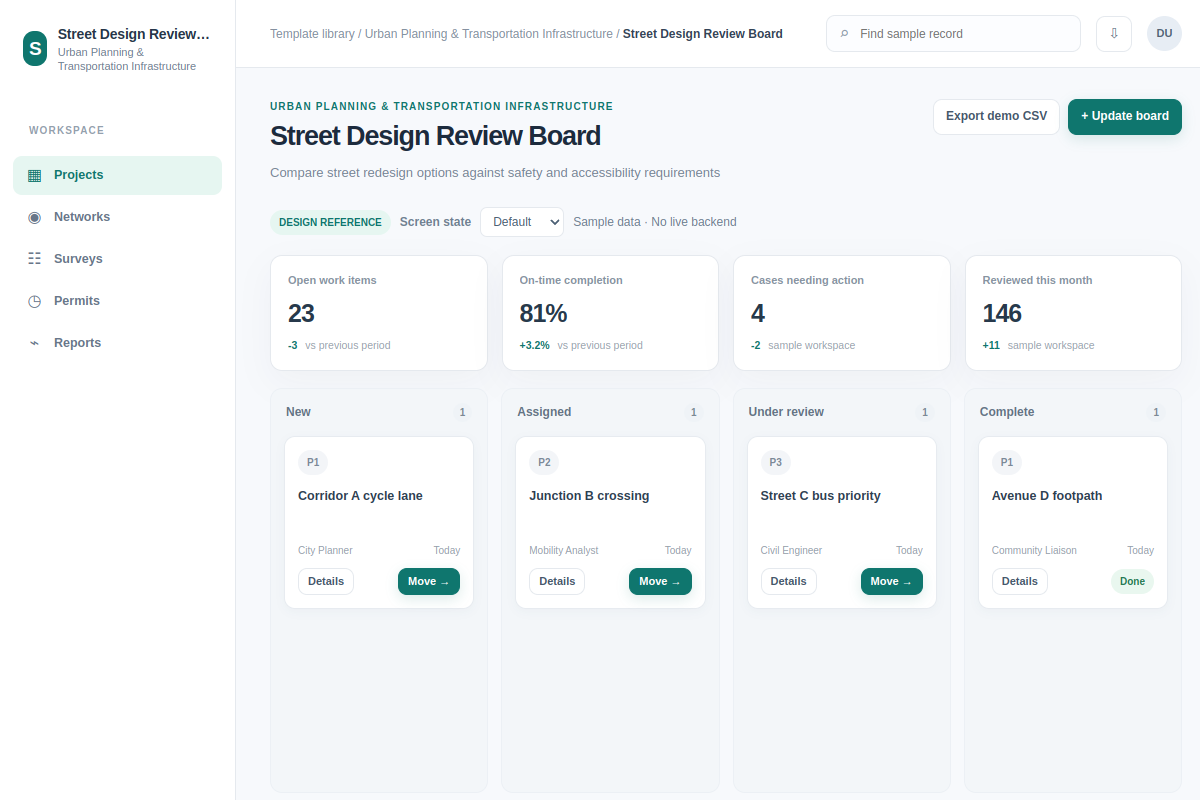Go to Networks section
This screenshot has width=1200, height=800.
pos(117,217)
